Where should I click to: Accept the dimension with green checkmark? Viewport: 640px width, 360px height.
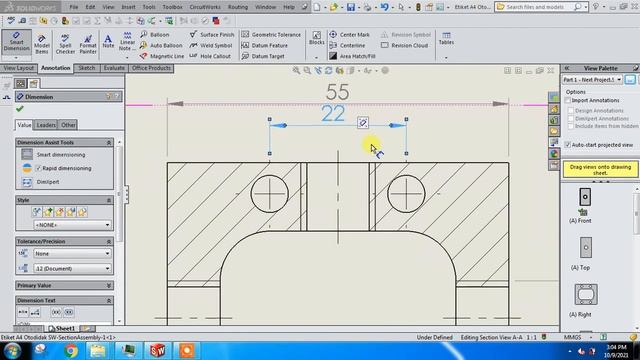[20, 109]
